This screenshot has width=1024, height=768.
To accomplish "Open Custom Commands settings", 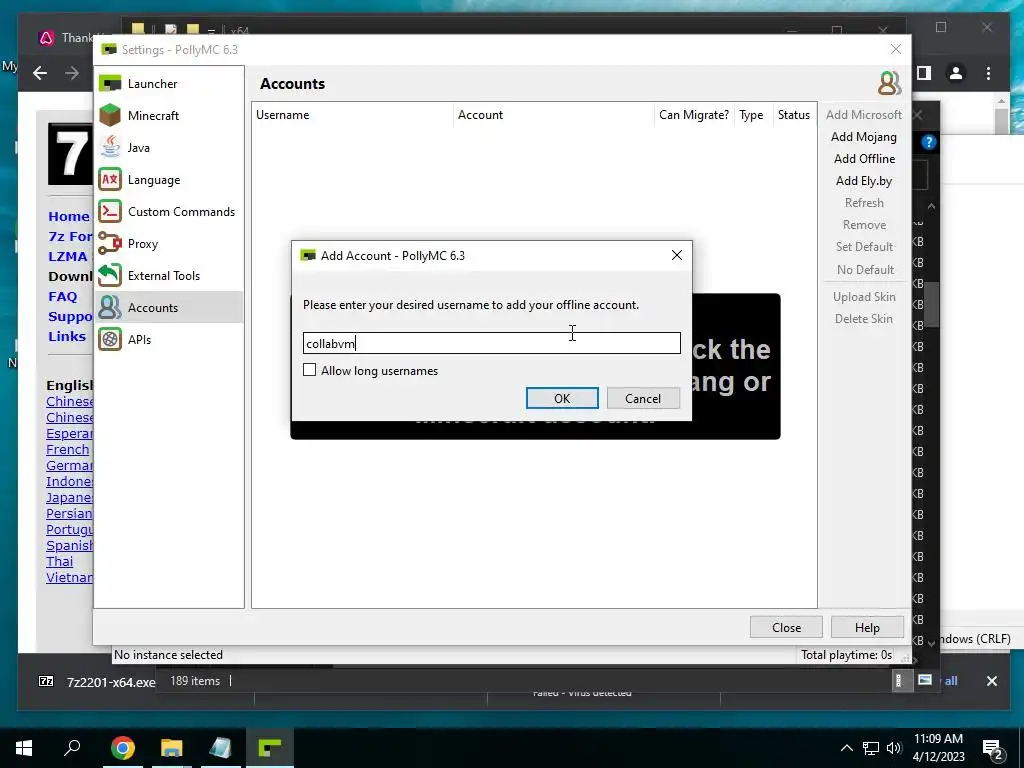I will pos(169,212).
